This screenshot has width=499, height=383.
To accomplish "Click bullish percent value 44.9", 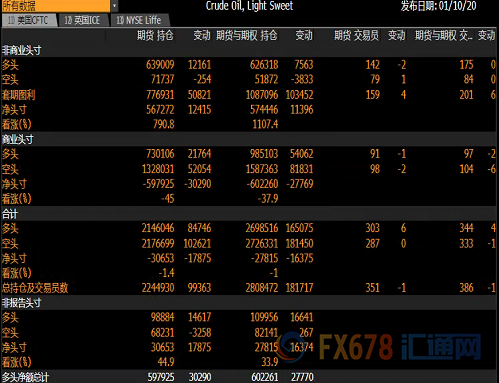I will click(166, 362).
